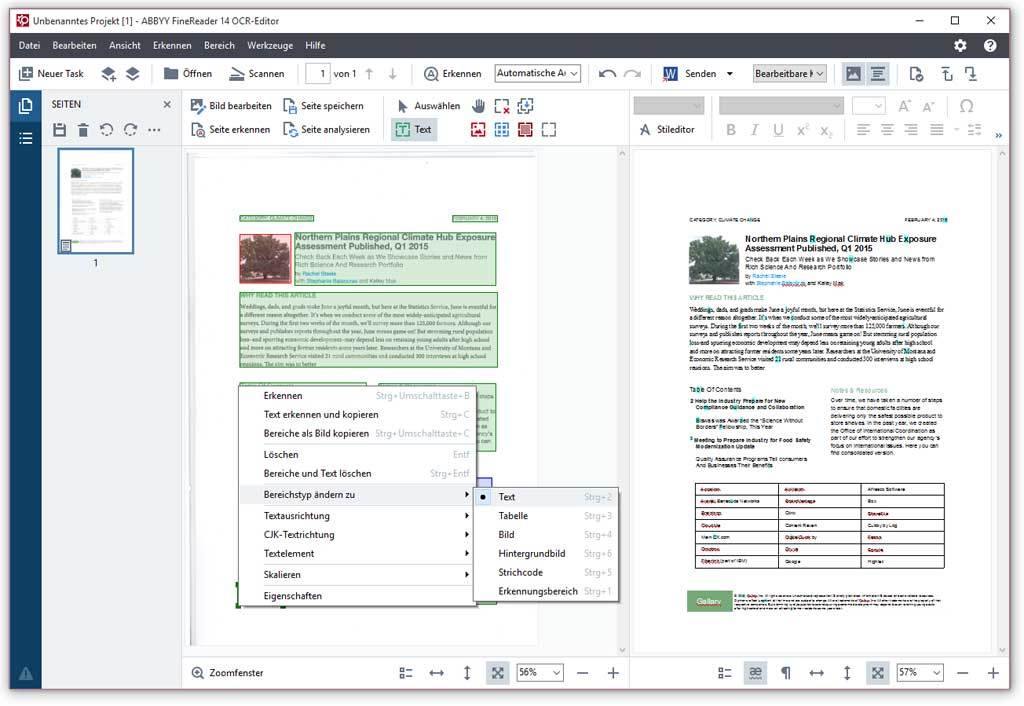Select page 1 thumbnail

coord(95,201)
